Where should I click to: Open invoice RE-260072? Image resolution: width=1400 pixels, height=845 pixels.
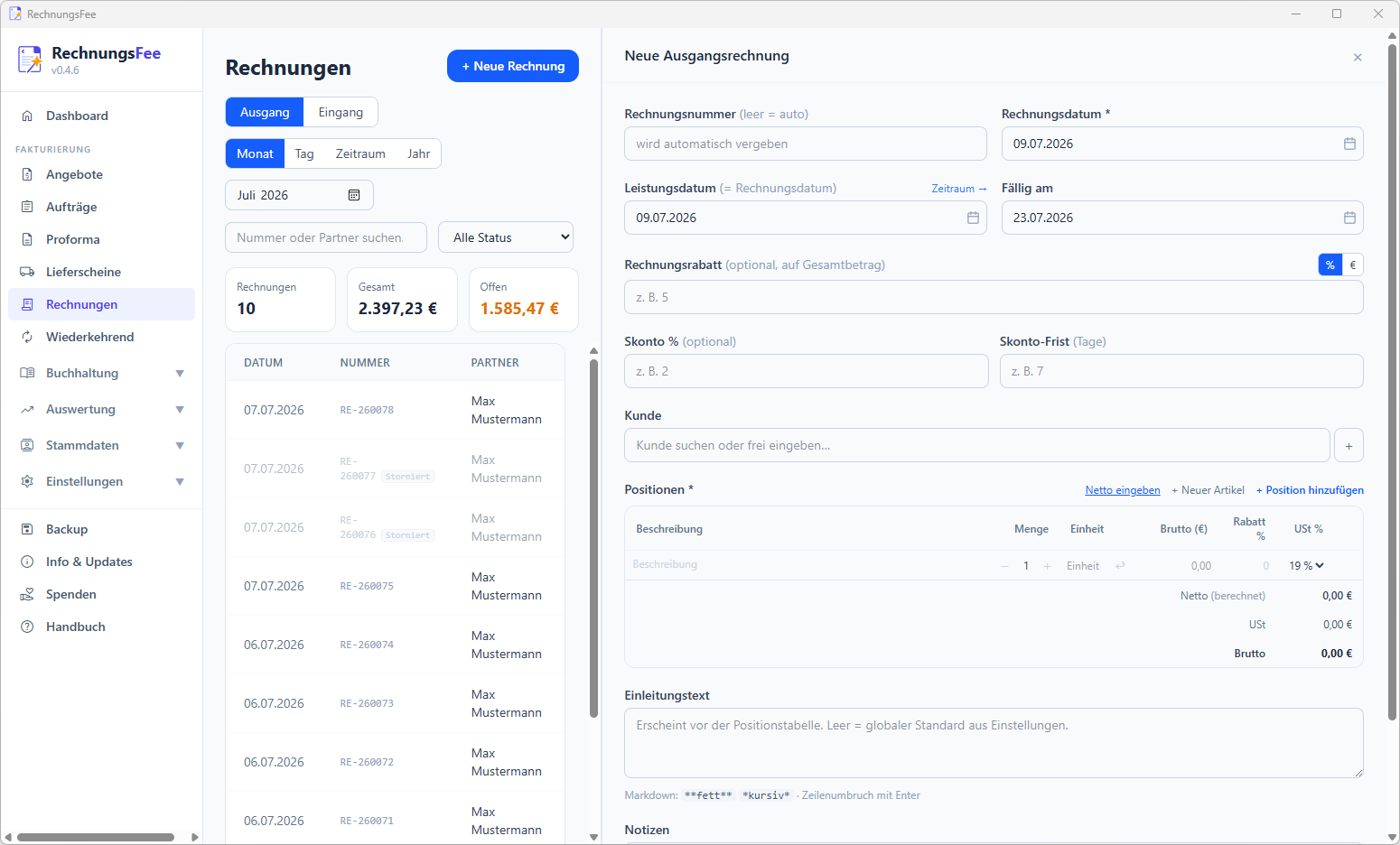[396, 762]
